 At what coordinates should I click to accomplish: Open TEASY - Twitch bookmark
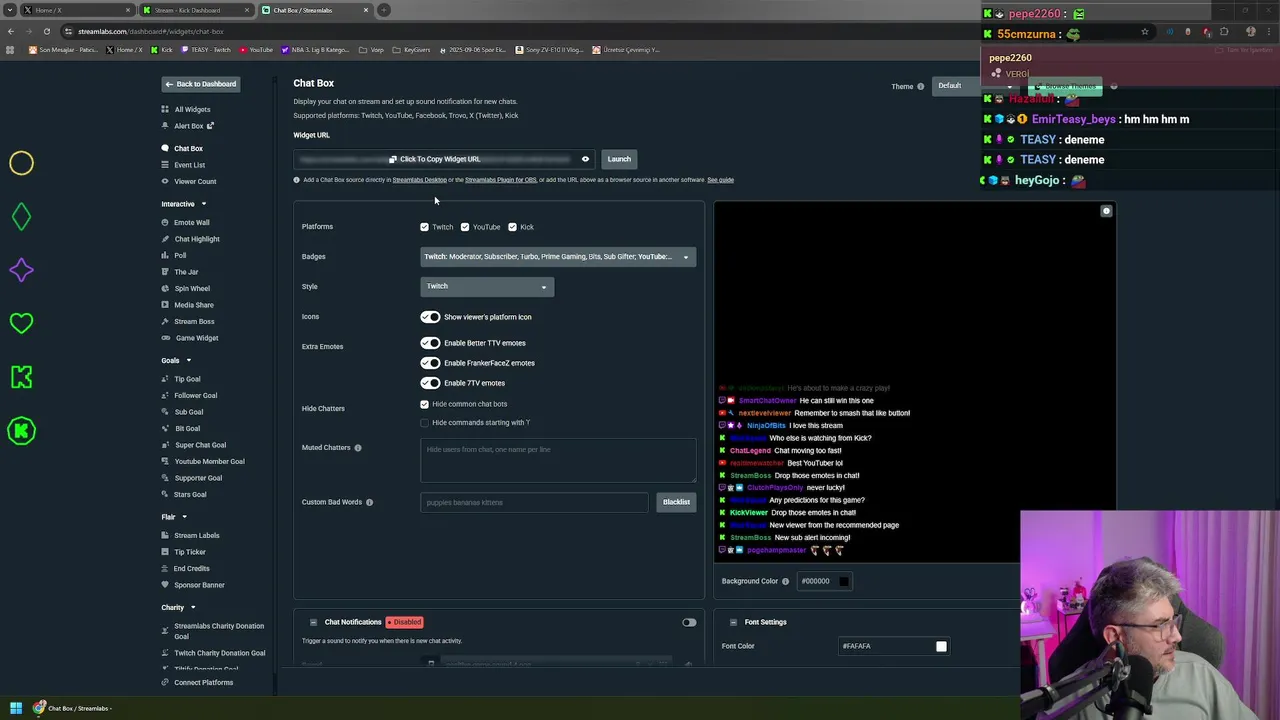(x=206, y=50)
